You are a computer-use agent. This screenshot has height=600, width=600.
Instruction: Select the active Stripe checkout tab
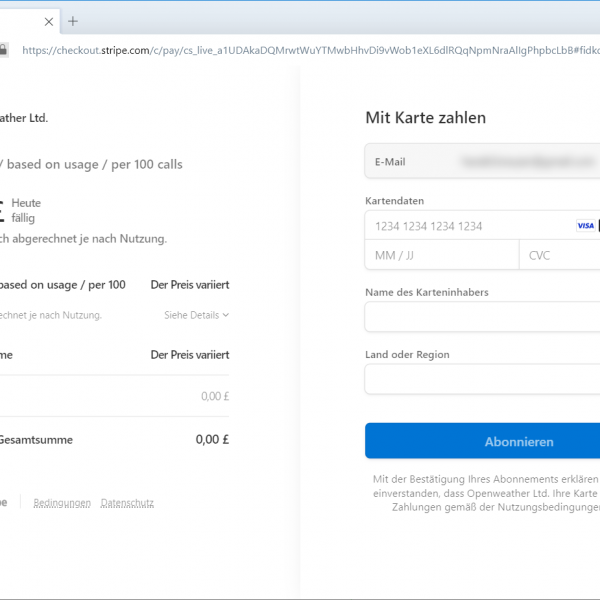[x=20, y=21]
